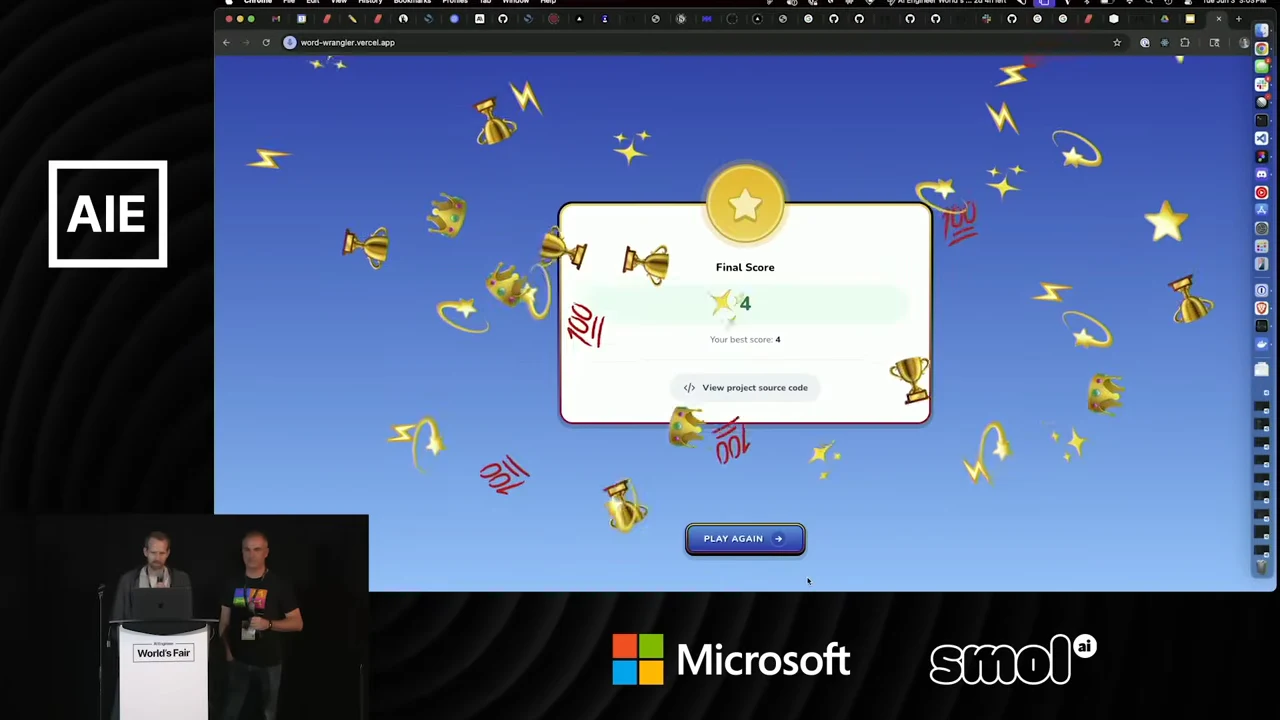Open Brave browser from the dock
Viewport: 1280px width, 720px height.
(x=1262, y=308)
